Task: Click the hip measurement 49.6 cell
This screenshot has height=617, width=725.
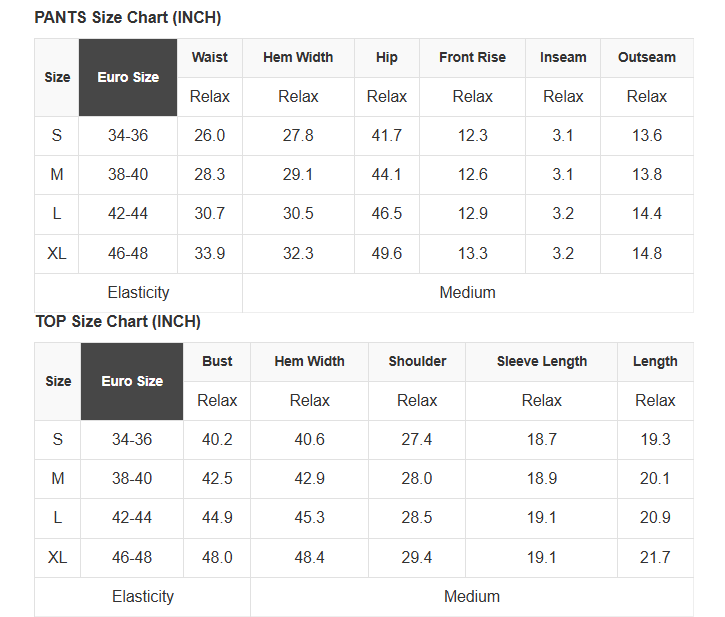Action: click(387, 254)
